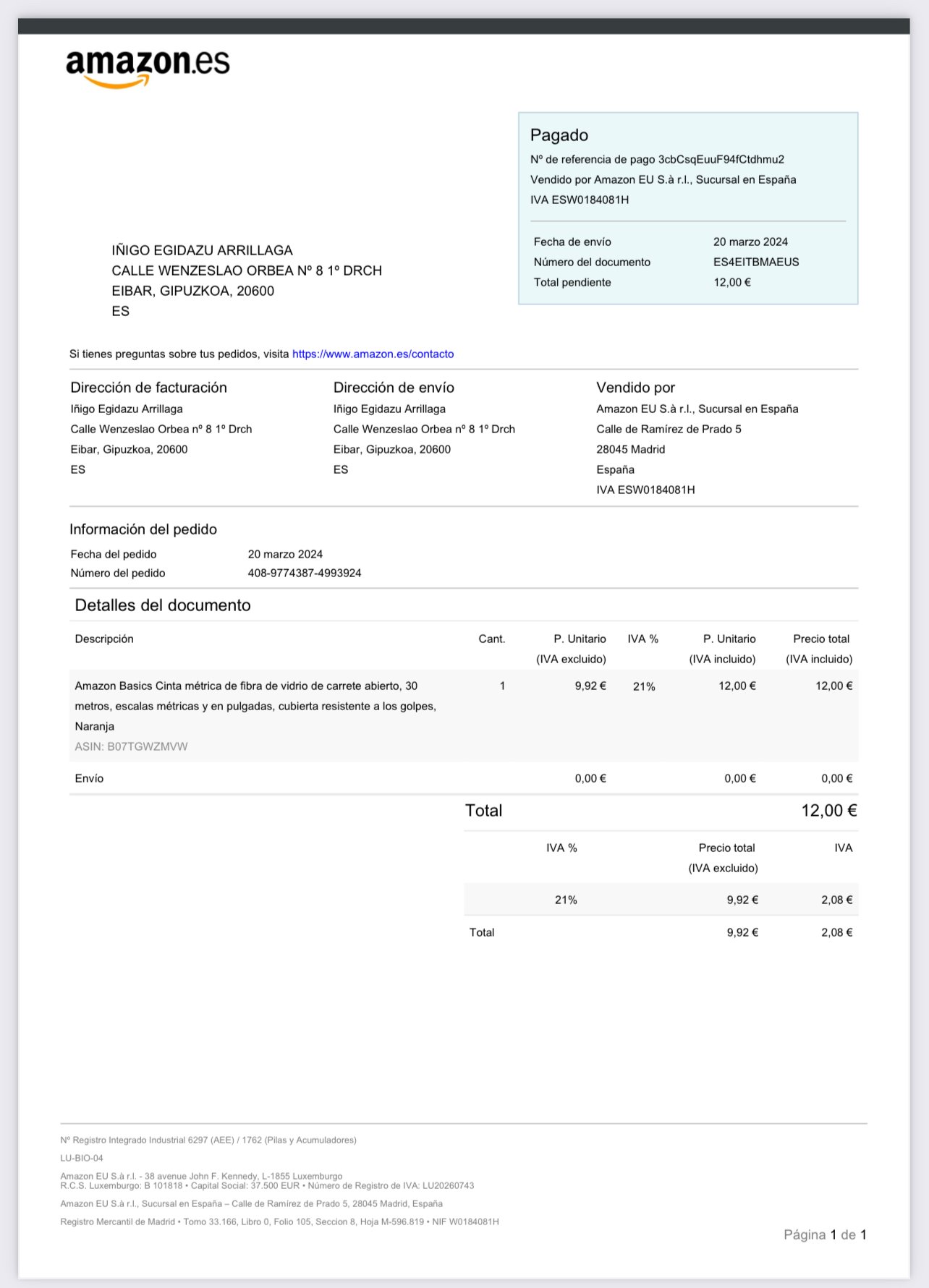Click the 'Vendido por' column heading

click(x=635, y=388)
